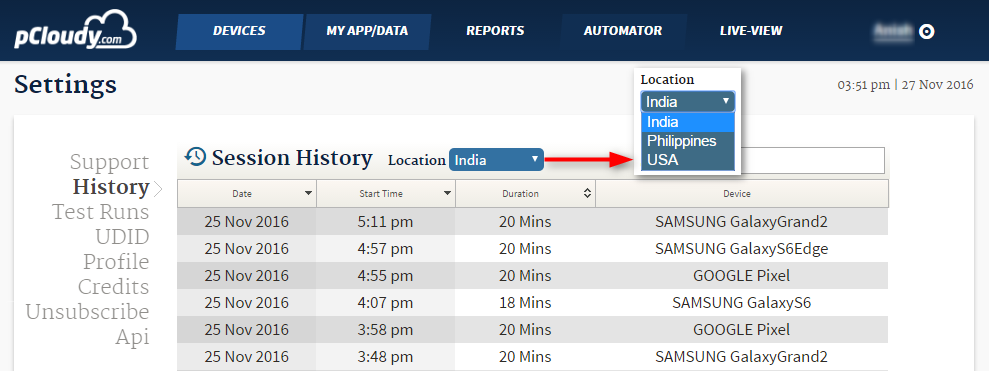Viewport: 989px width, 371px height.
Task: Sort by Start Time column arrow
Action: tap(447, 194)
